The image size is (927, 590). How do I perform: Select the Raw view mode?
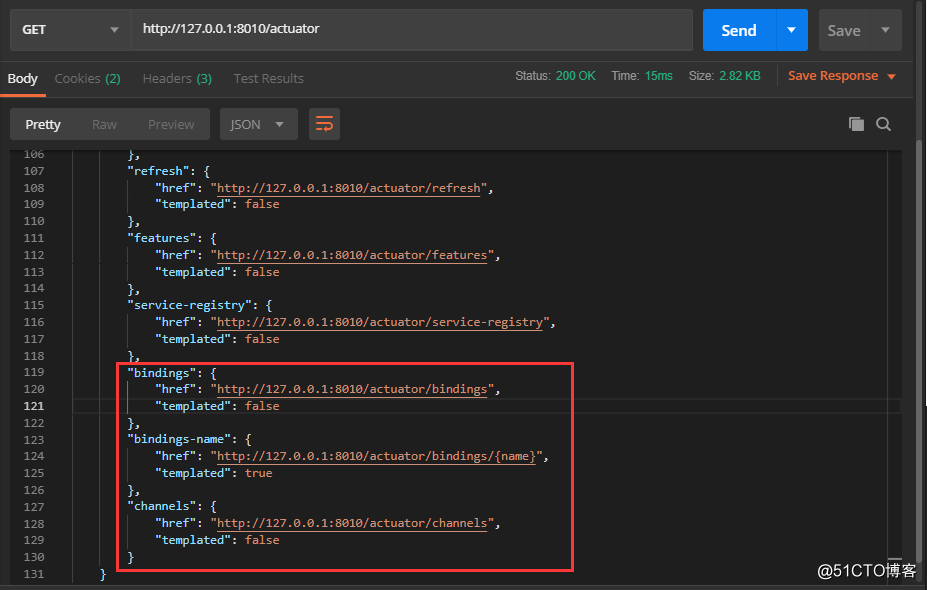(x=104, y=124)
